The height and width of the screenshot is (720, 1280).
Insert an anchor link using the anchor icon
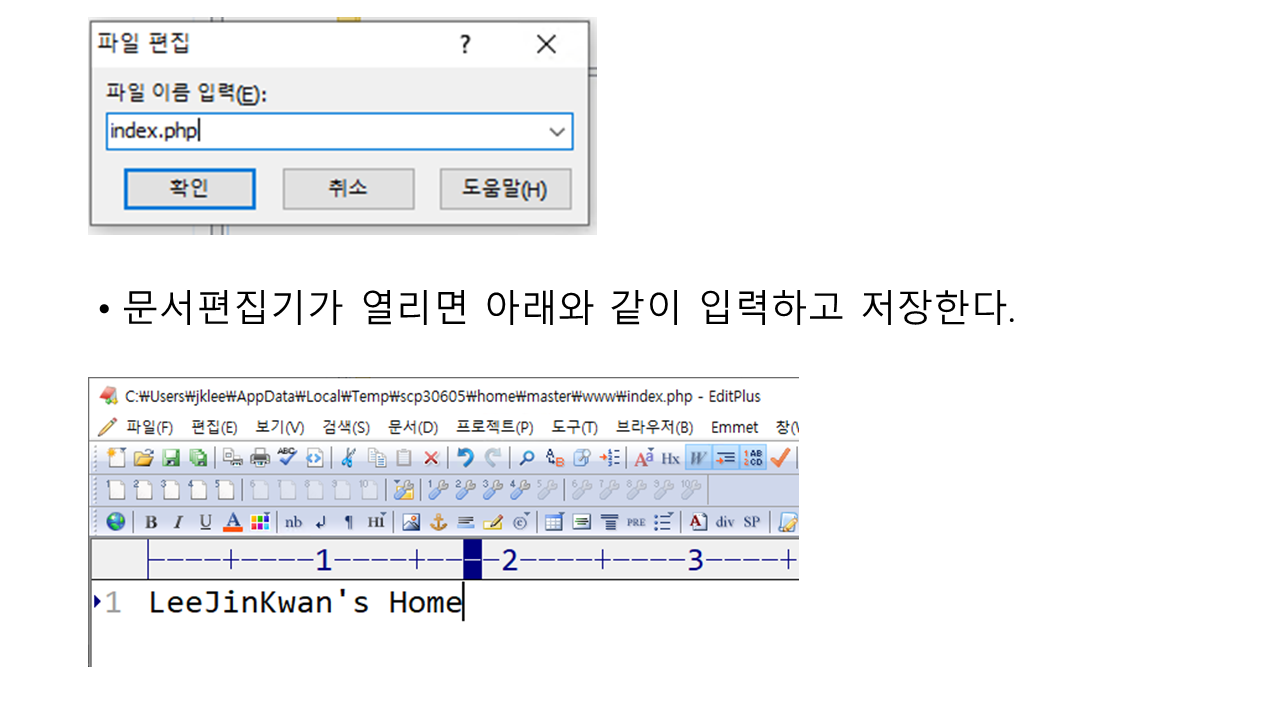(x=438, y=522)
